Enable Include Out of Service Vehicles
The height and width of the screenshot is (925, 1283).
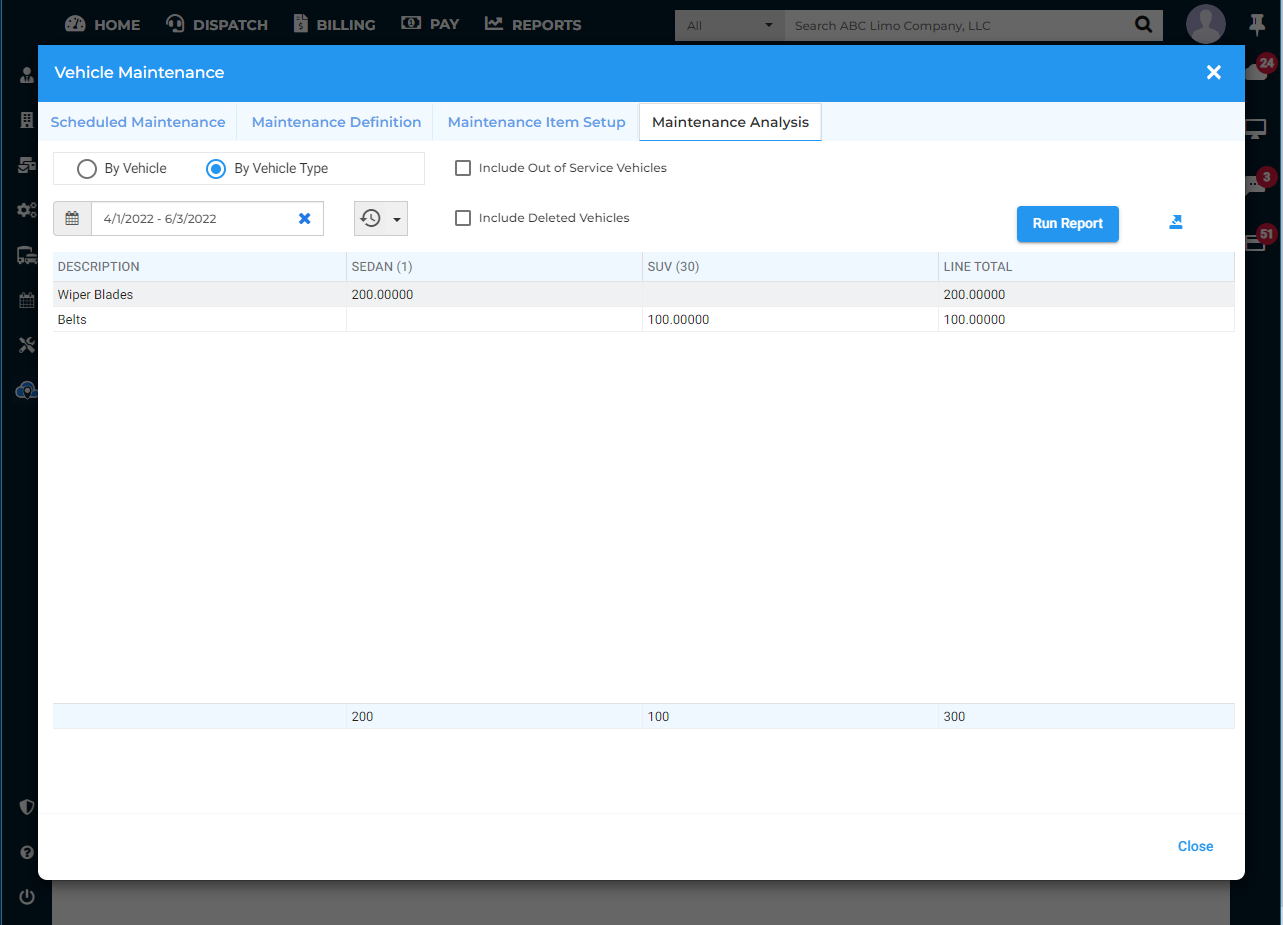pyautogui.click(x=463, y=168)
